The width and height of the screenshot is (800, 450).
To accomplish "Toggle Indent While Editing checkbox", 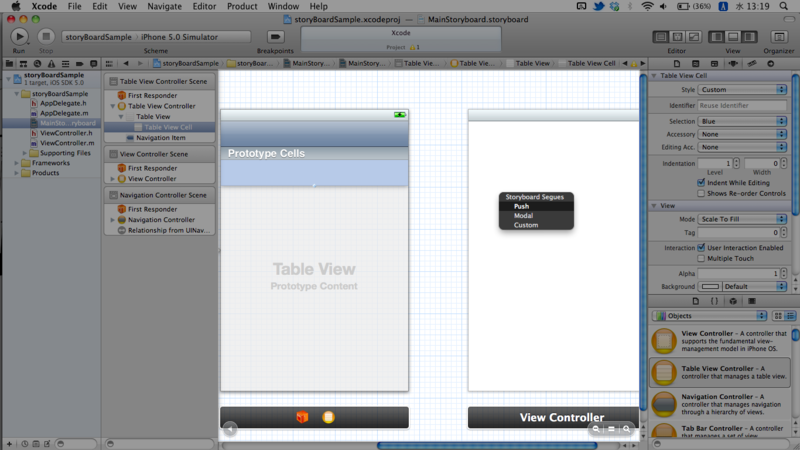I will click(701, 183).
